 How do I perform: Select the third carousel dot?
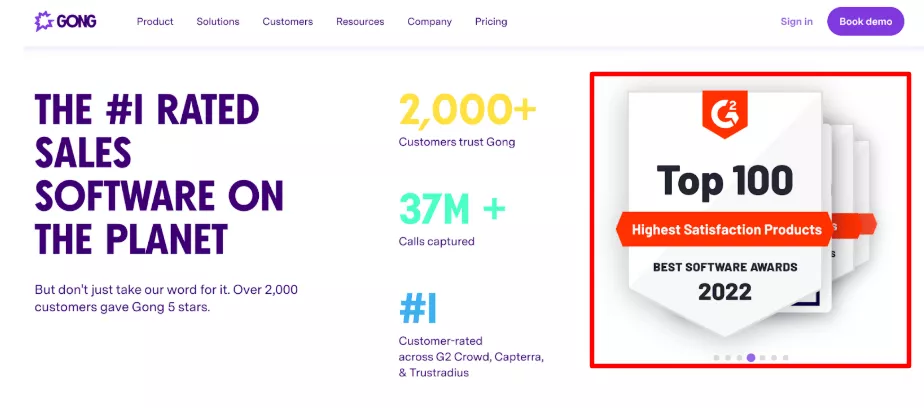[x=739, y=357]
